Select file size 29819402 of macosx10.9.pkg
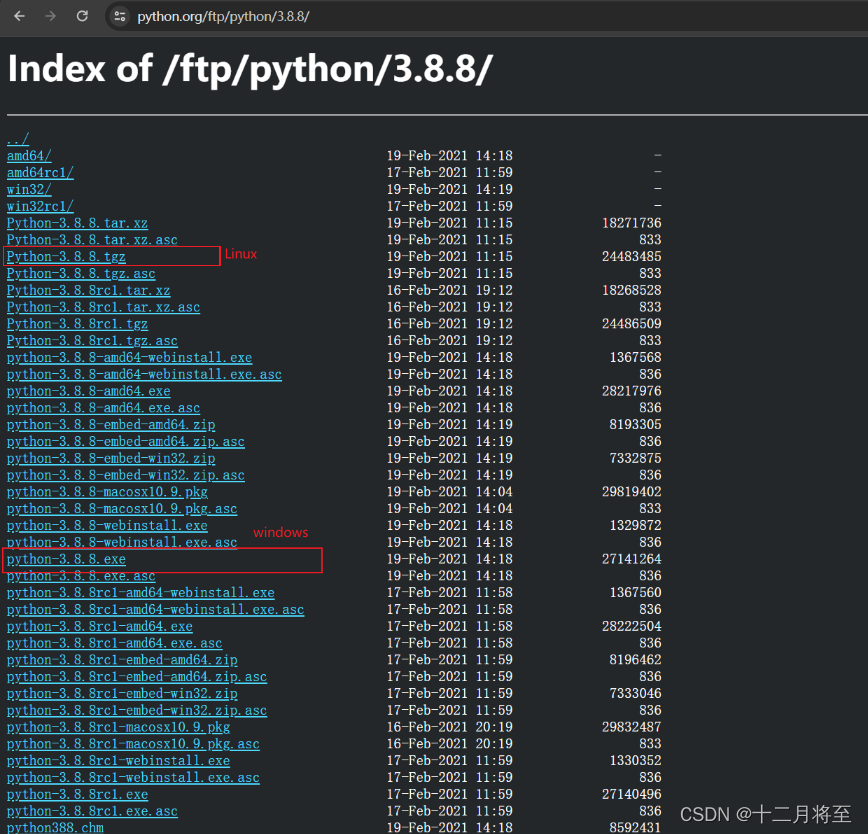Viewport: 868px width, 834px height. pos(632,491)
